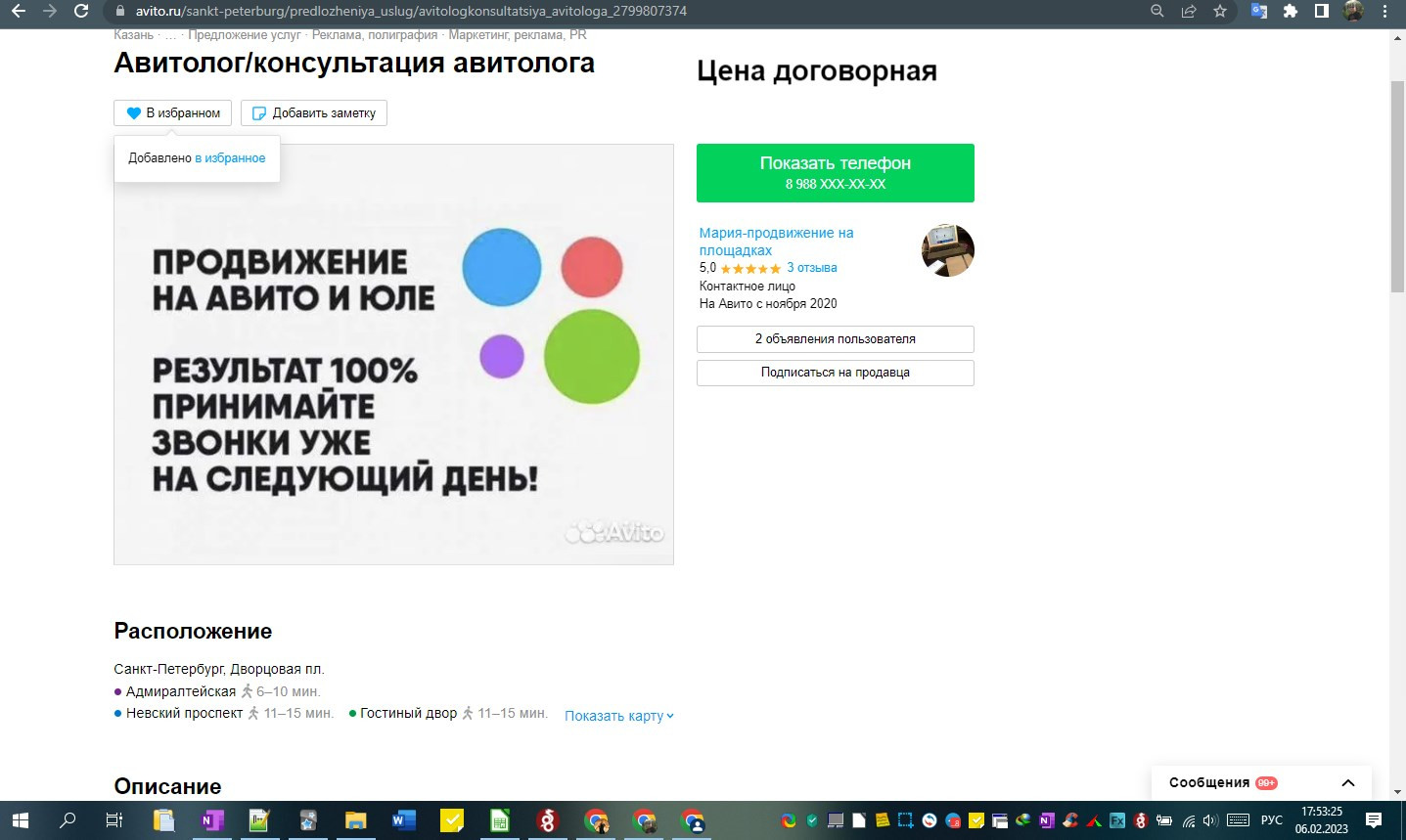The image size is (1406, 840).
Task: Add a note with «Добавить заметку»
Action: [x=314, y=112]
